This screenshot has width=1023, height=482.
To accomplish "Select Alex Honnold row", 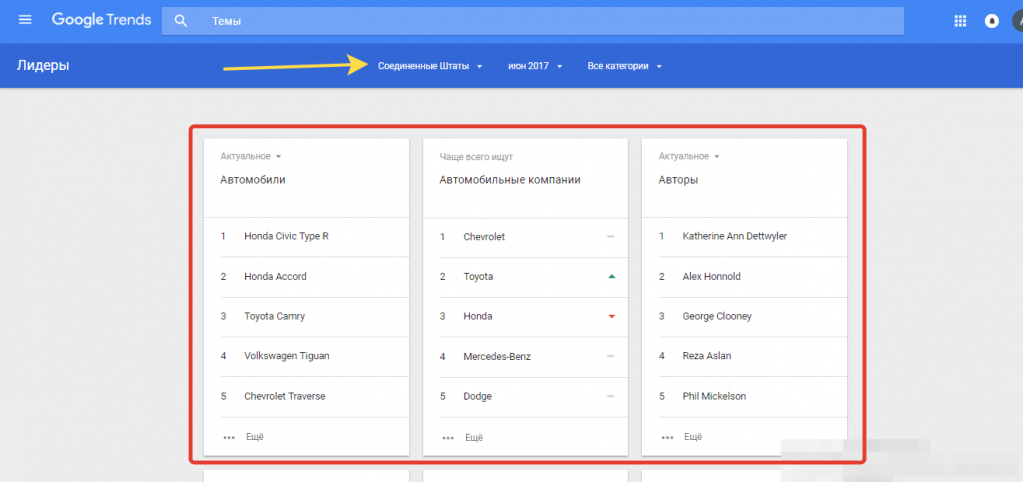I will (x=744, y=277).
